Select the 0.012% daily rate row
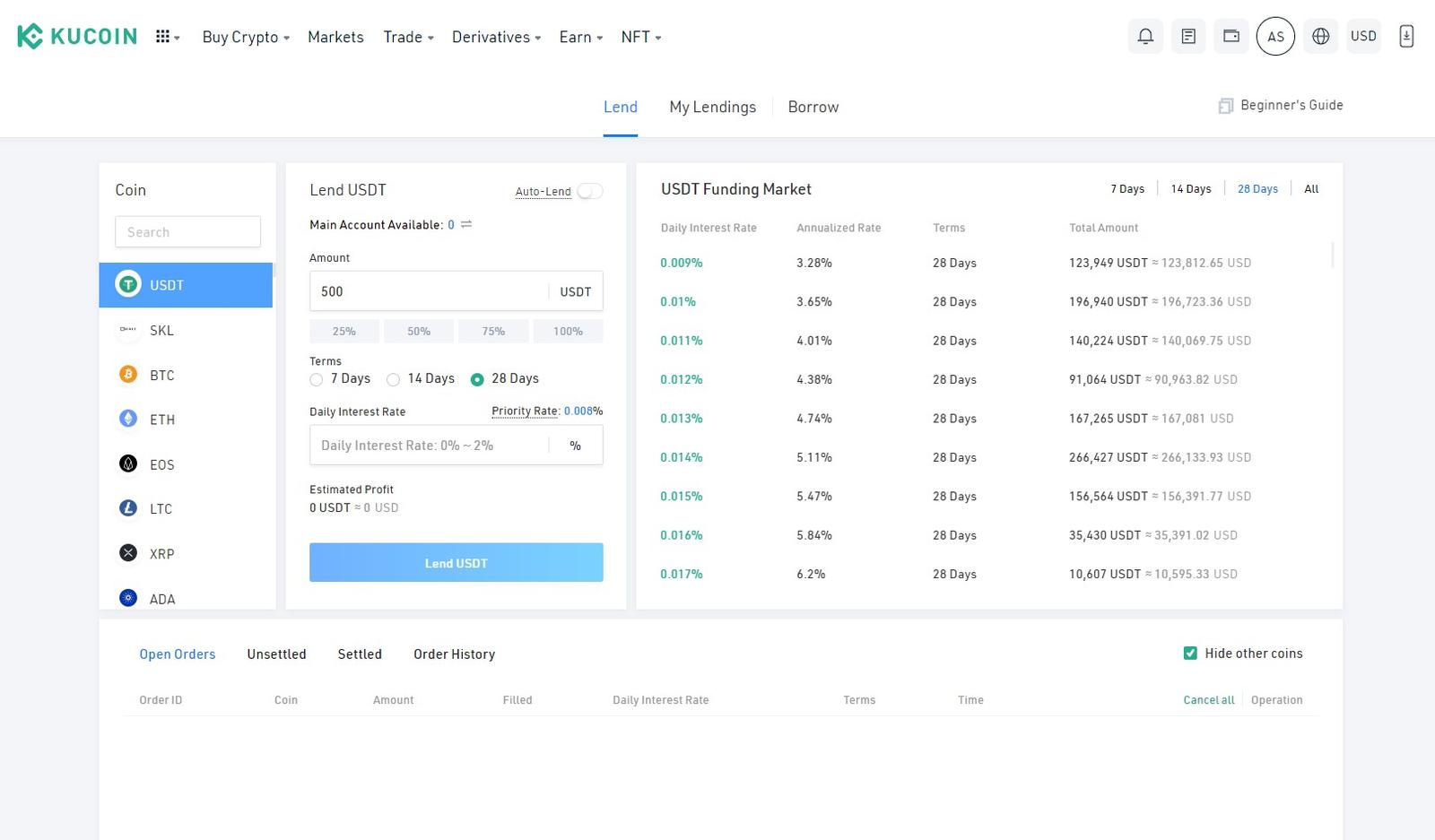1435x840 pixels. [989, 379]
